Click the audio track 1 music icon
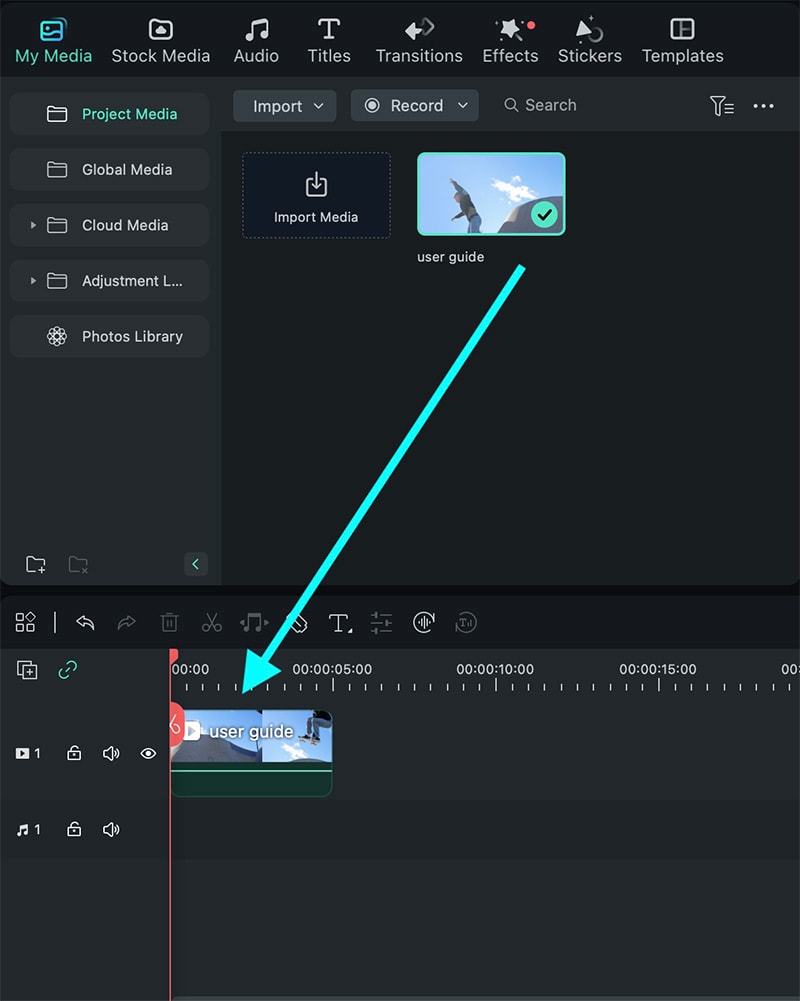The image size is (800, 1001). [x=23, y=829]
